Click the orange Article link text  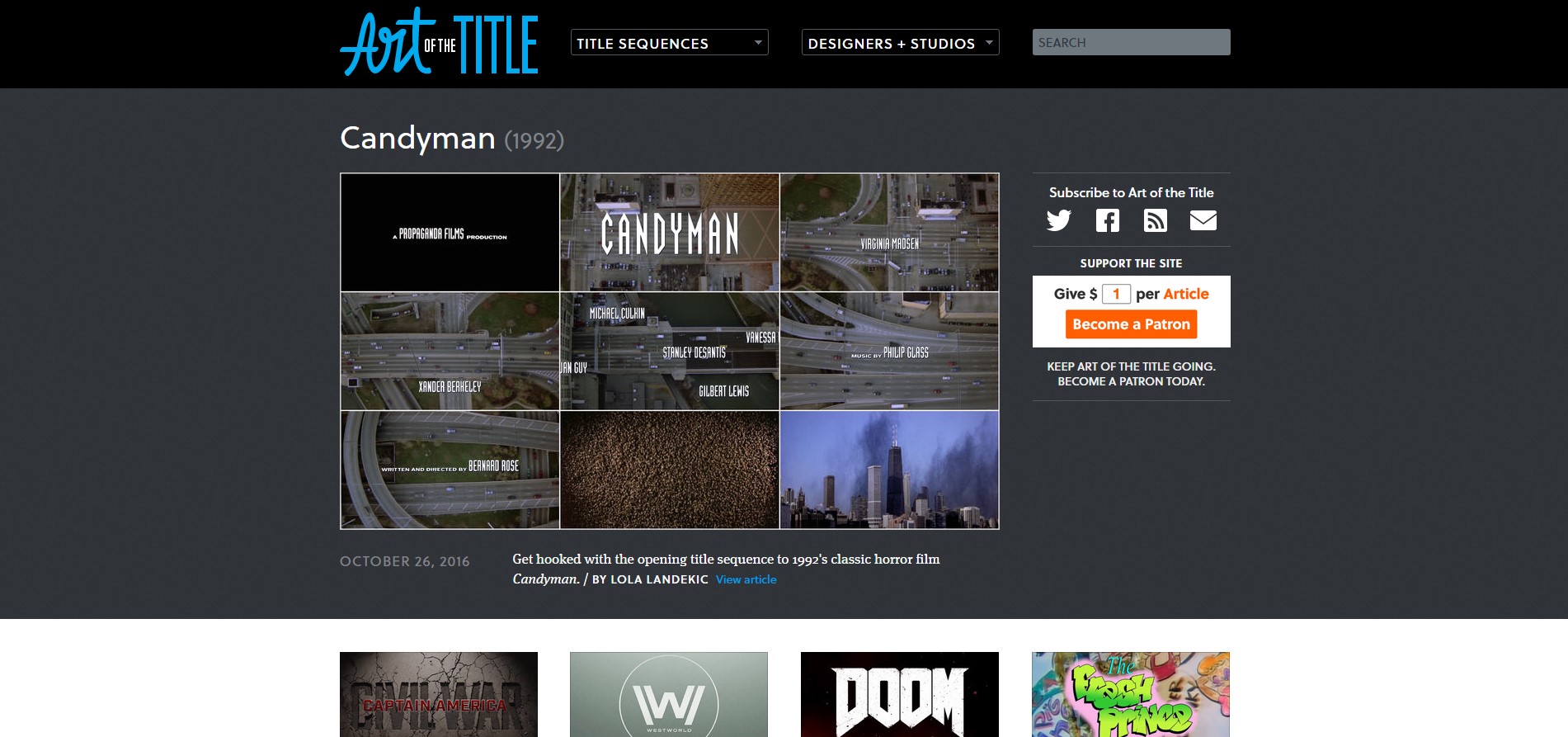pyautogui.click(x=1186, y=294)
